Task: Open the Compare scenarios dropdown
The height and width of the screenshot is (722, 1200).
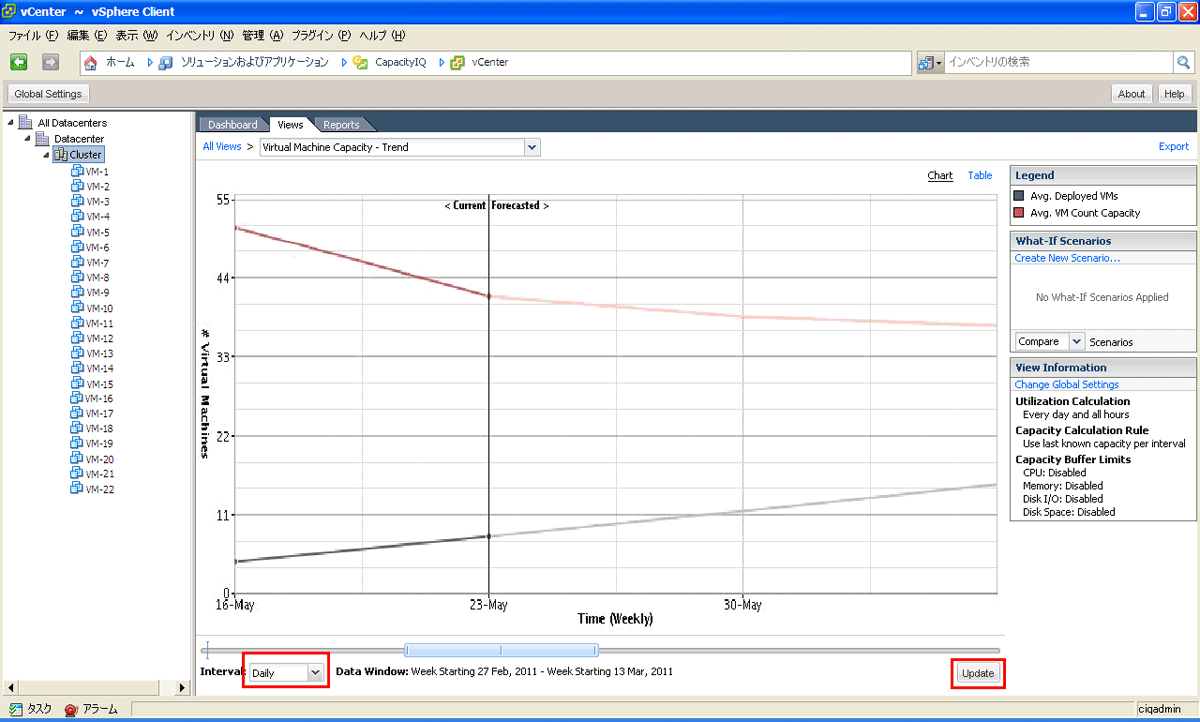Action: point(1077,341)
